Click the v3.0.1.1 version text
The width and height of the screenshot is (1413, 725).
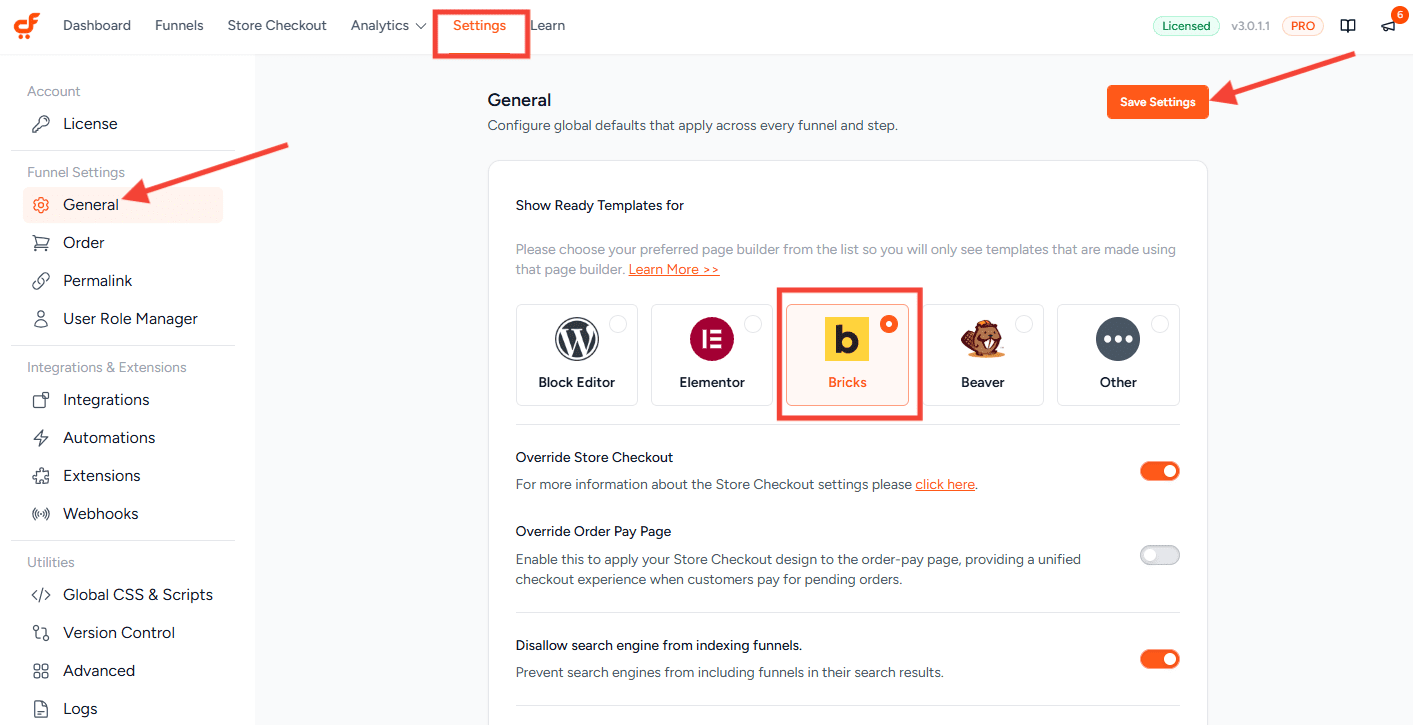(x=1251, y=26)
